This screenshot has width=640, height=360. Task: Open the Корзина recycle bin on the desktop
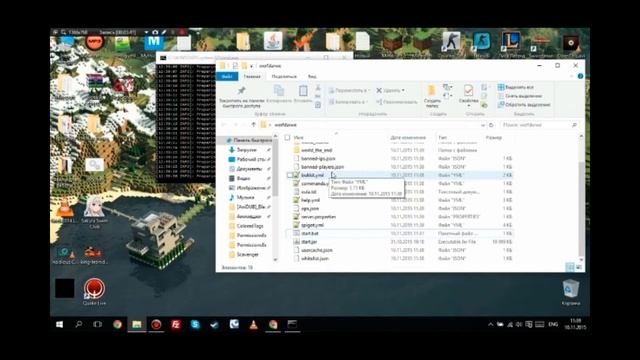570,292
